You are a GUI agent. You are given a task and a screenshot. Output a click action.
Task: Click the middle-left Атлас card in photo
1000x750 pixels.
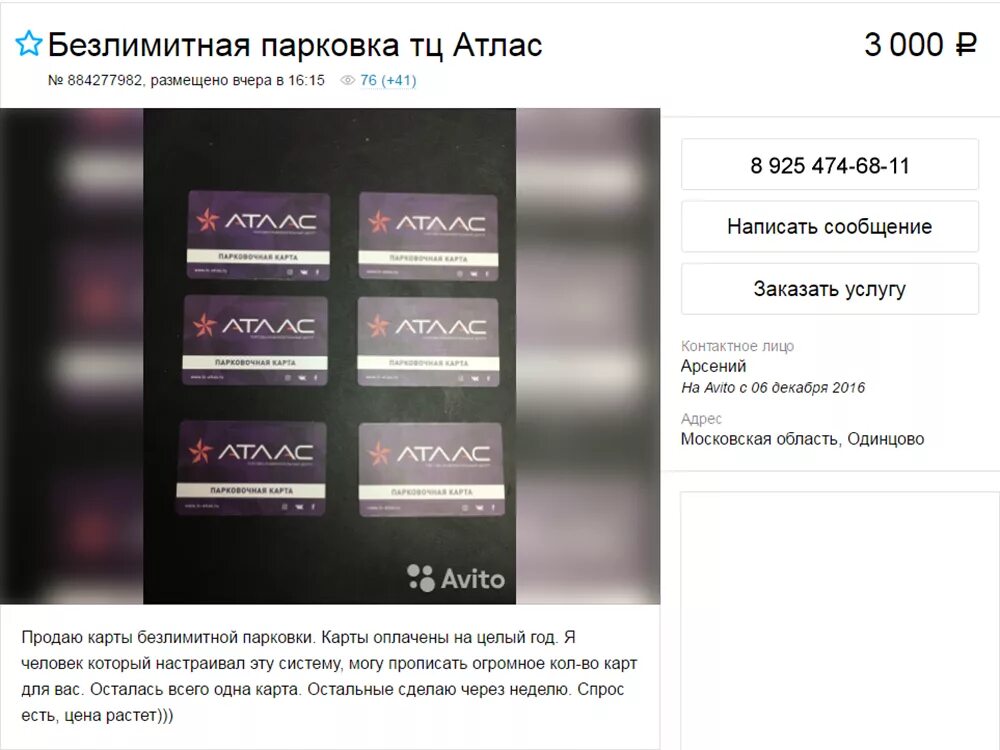click(x=255, y=340)
